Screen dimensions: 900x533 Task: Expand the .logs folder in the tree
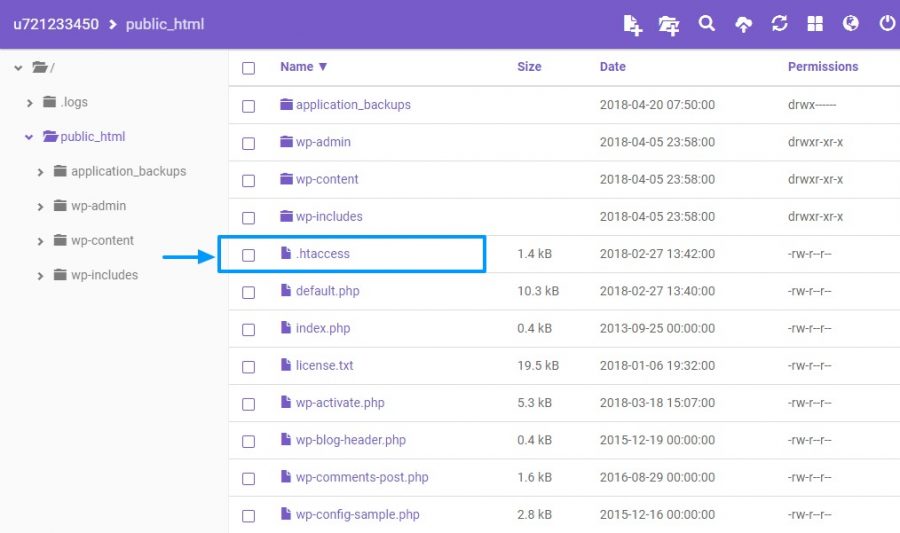click(29, 103)
